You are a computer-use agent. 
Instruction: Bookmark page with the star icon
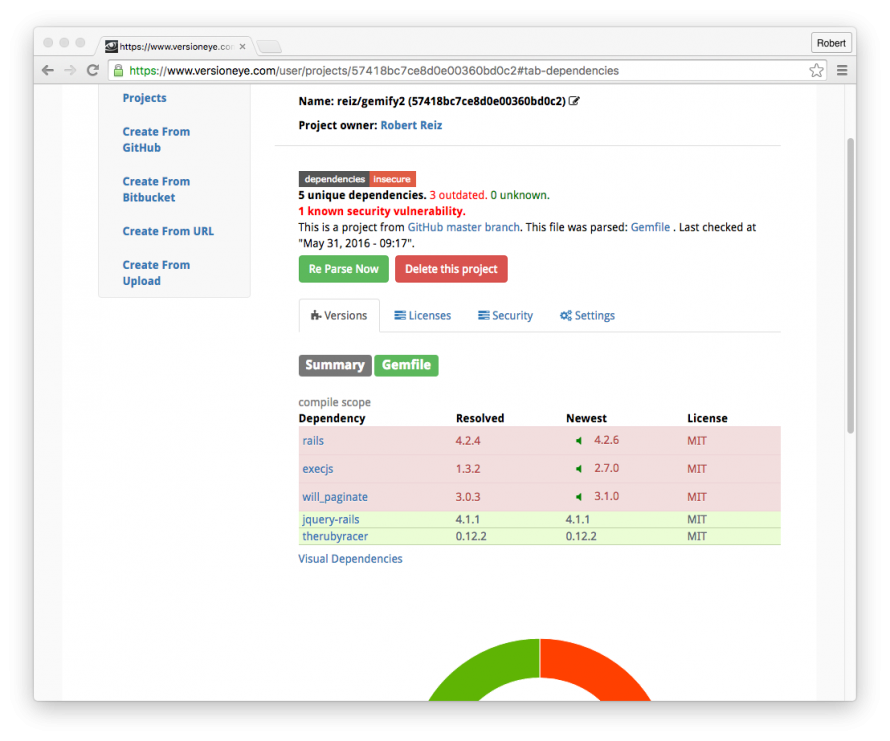point(816,70)
